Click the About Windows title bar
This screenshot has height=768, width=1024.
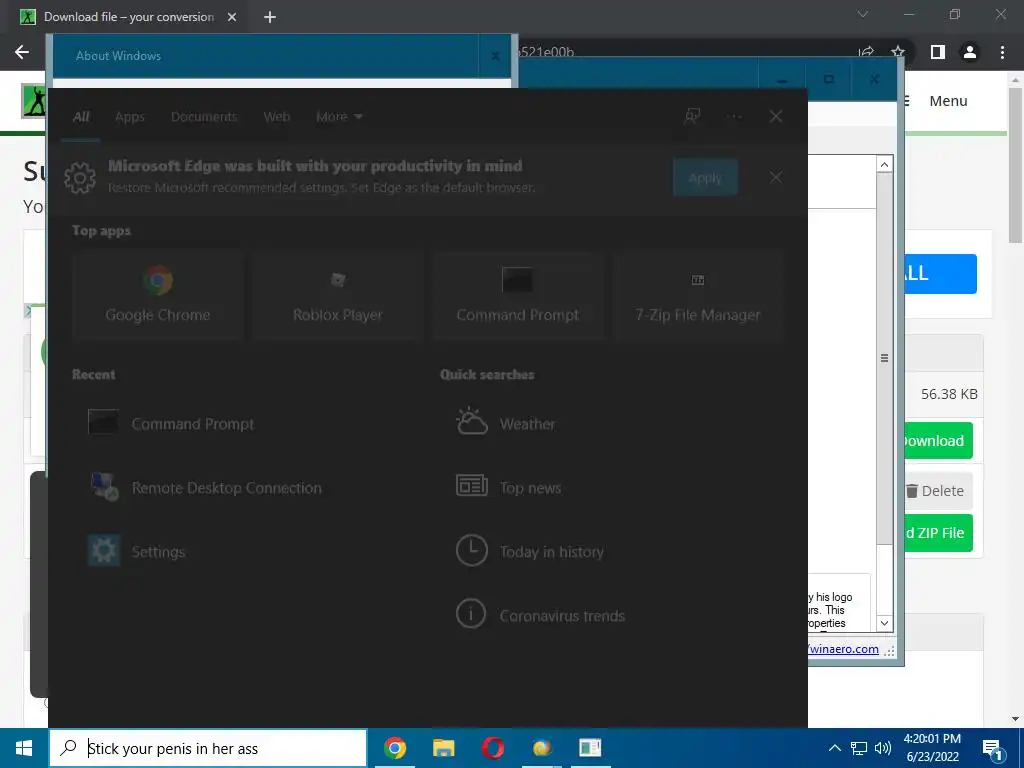tap(266, 56)
